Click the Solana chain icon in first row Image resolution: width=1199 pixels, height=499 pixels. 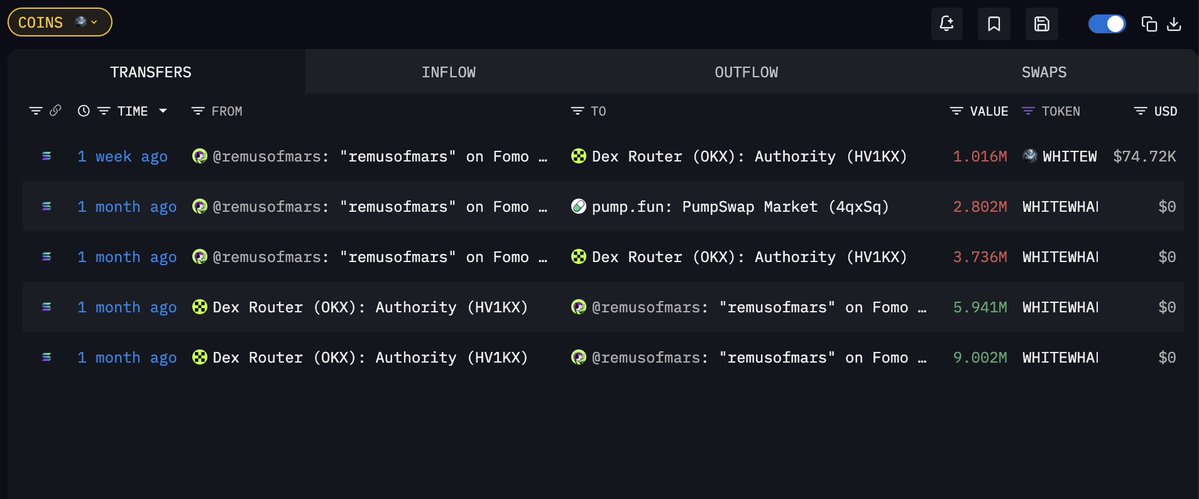[x=46, y=156]
